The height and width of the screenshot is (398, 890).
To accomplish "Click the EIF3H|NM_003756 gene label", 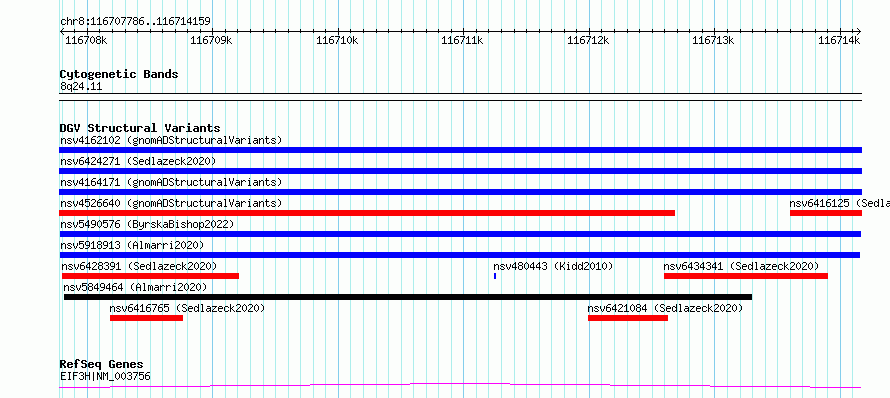I will pyautogui.click(x=105, y=376).
